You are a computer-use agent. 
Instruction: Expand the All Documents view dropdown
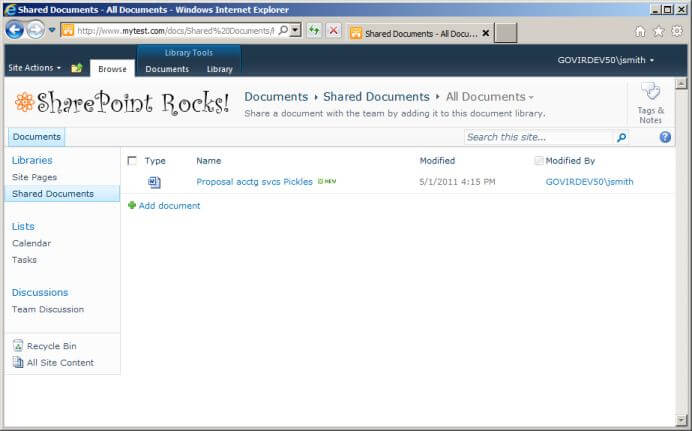[531, 97]
